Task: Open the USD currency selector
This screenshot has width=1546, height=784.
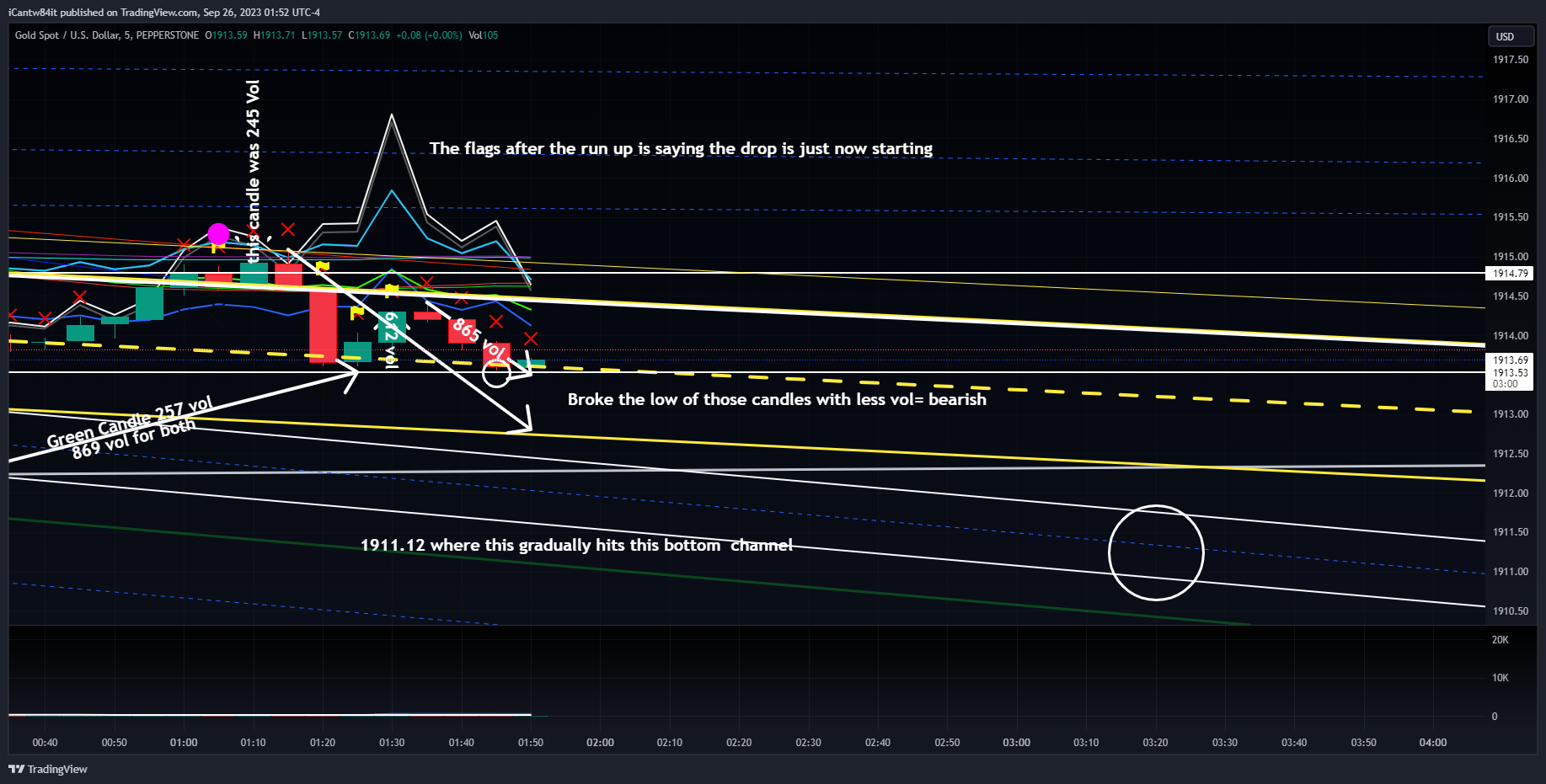Action: pos(1510,37)
